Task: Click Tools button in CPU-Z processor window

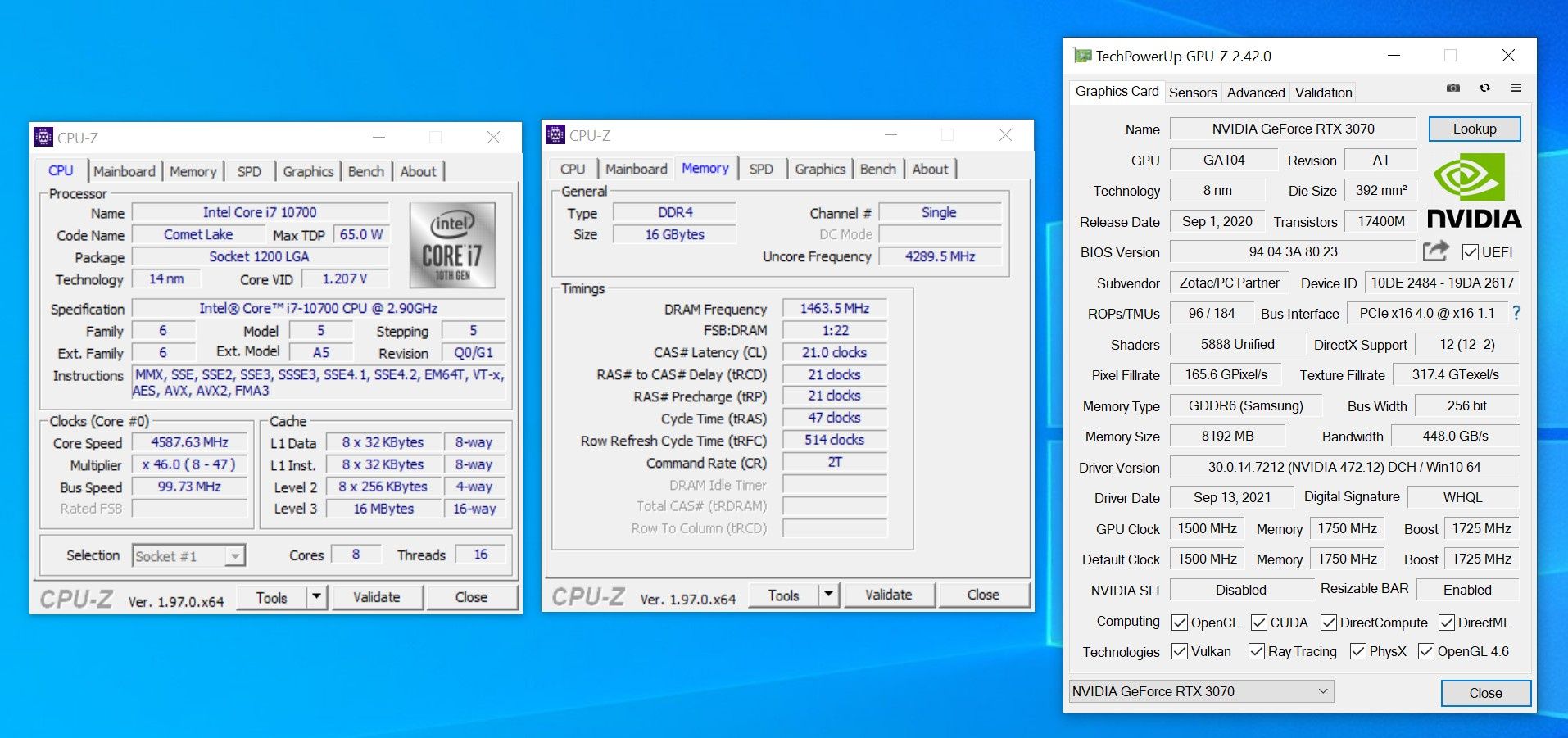Action: click(271, 597)
